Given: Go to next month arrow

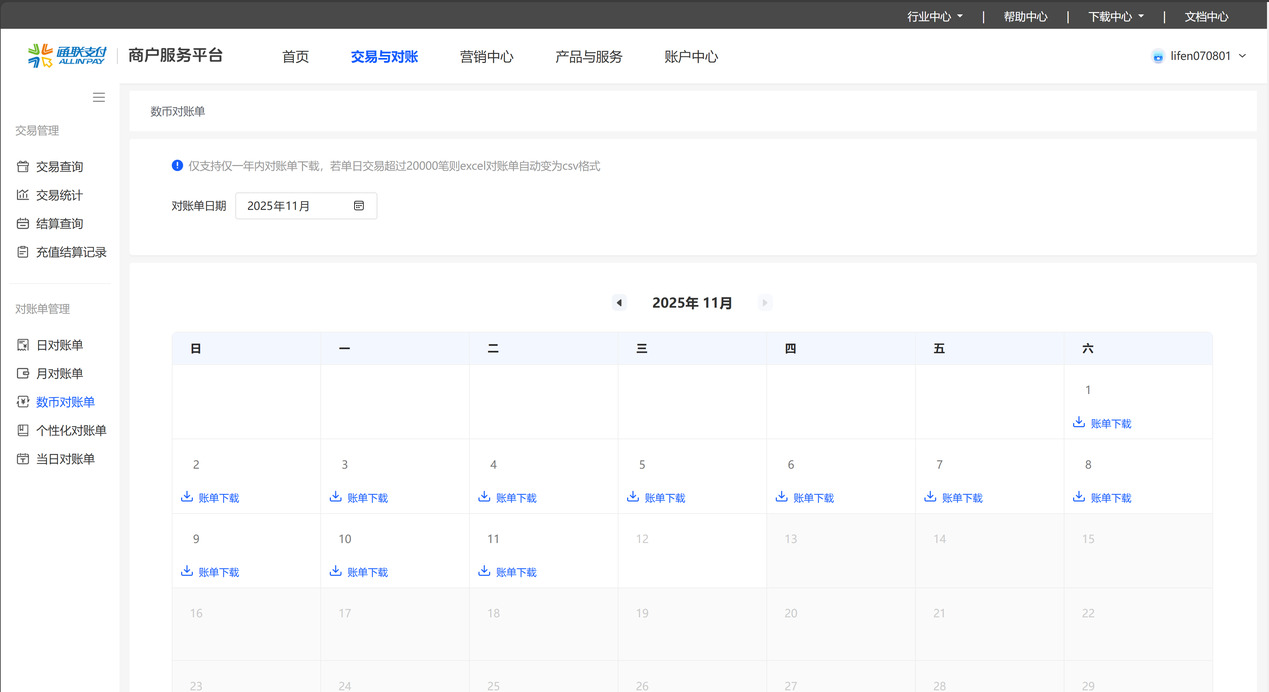Looking at the screenshot, I should pos(765,303).
